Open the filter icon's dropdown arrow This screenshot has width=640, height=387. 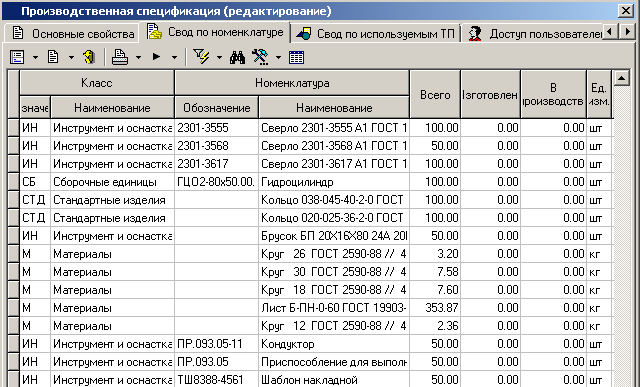[219, 58]
